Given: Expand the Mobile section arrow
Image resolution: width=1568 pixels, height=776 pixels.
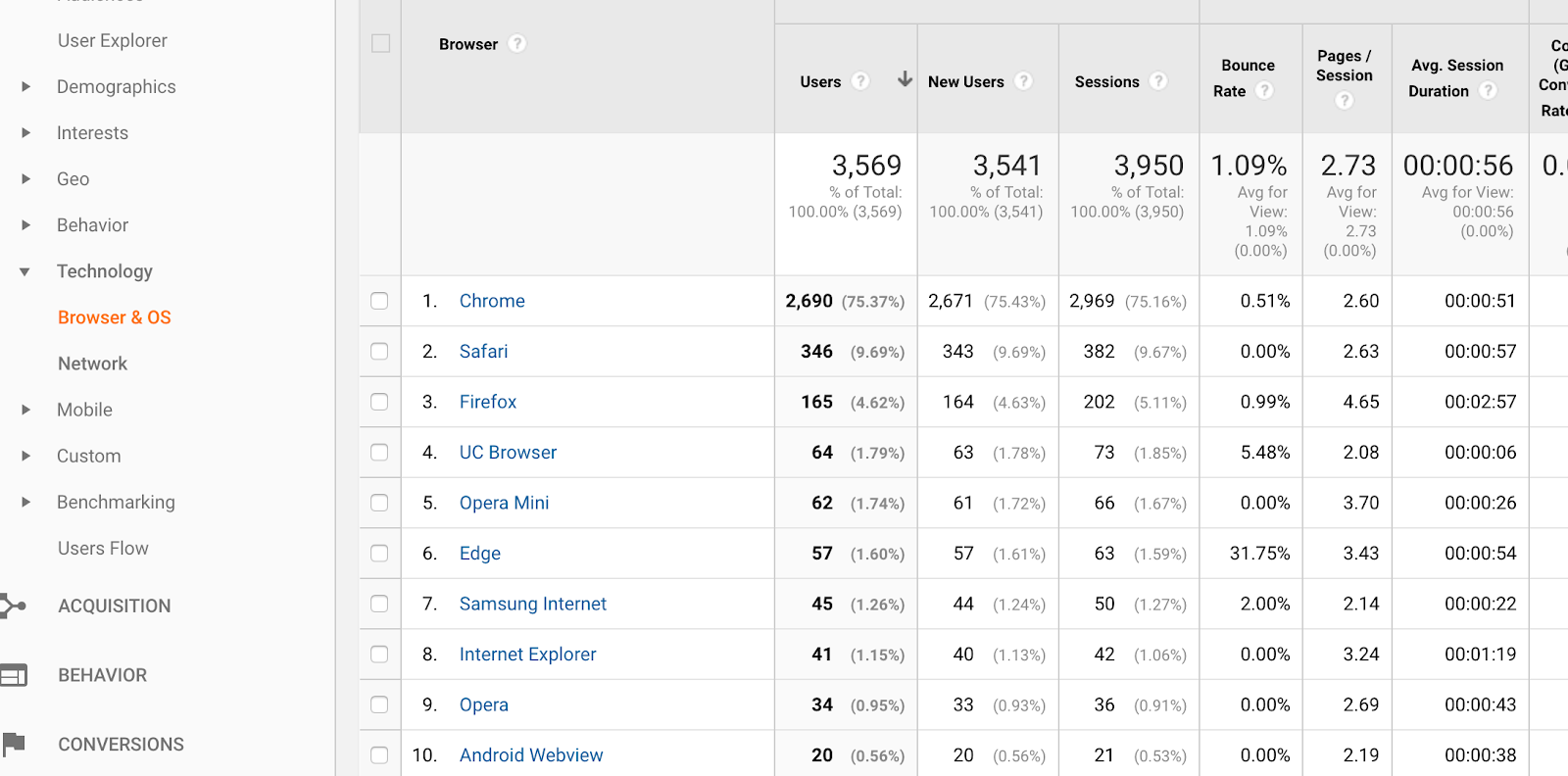Looking at the screenshot, I should (x=25, y=410).
